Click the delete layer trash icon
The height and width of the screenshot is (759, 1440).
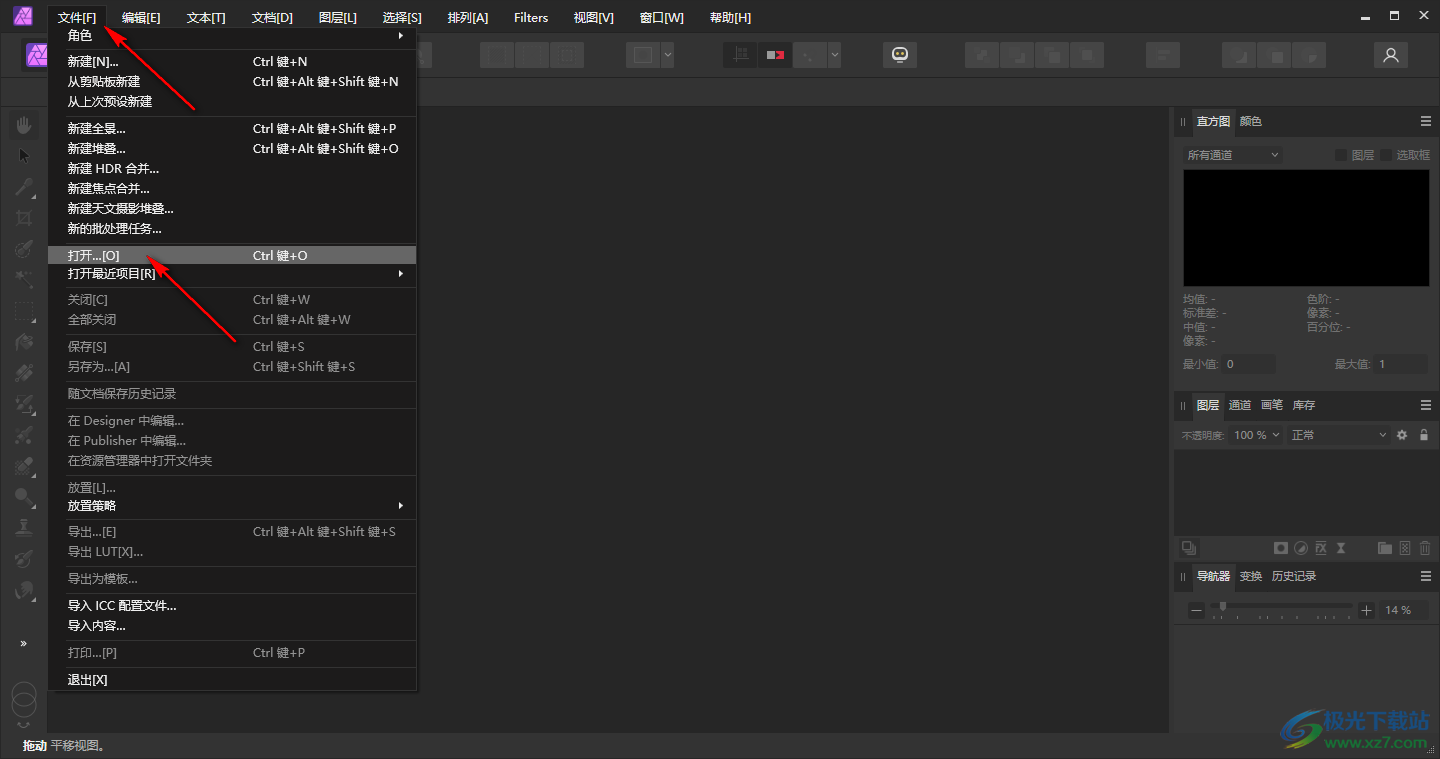[1425, 548]
